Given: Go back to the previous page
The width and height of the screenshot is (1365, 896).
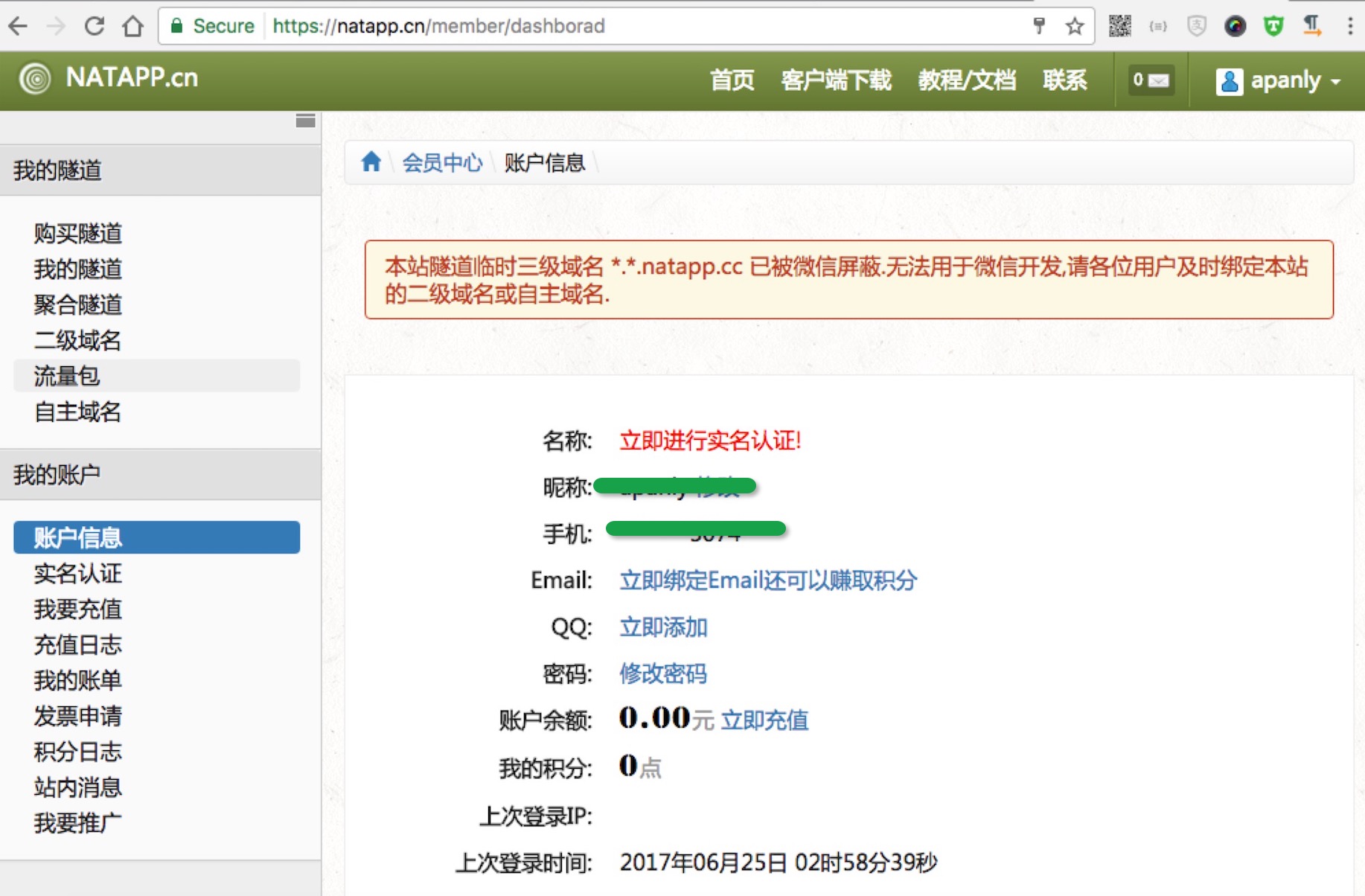Looking at the screenshot, I should [x=18, y=26].
